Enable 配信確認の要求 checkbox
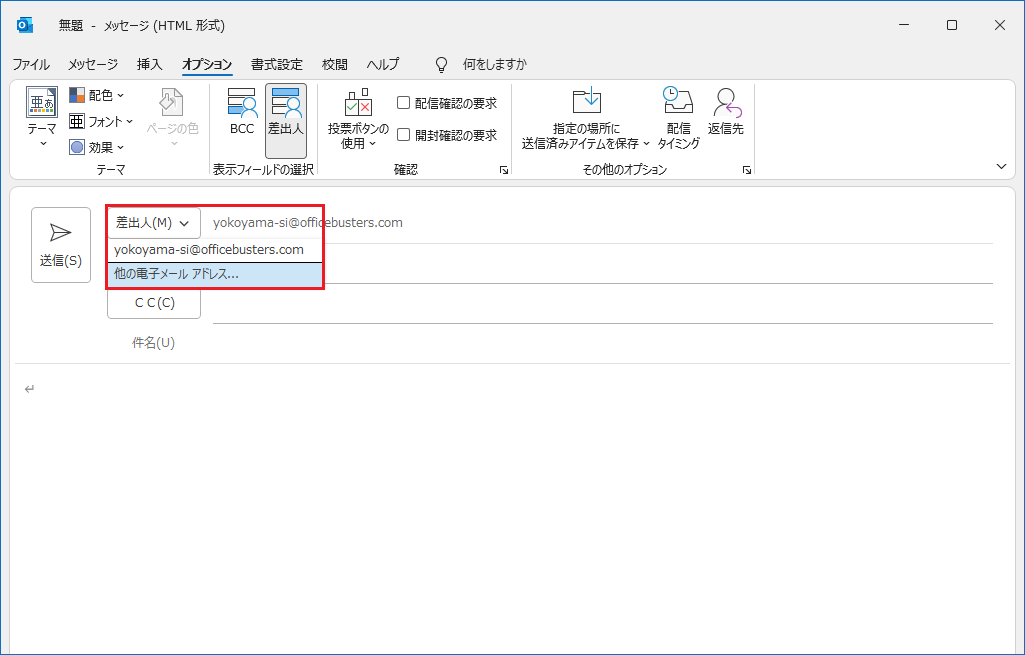This screenshot has width=1025, height=655. [x=404, y=103]
